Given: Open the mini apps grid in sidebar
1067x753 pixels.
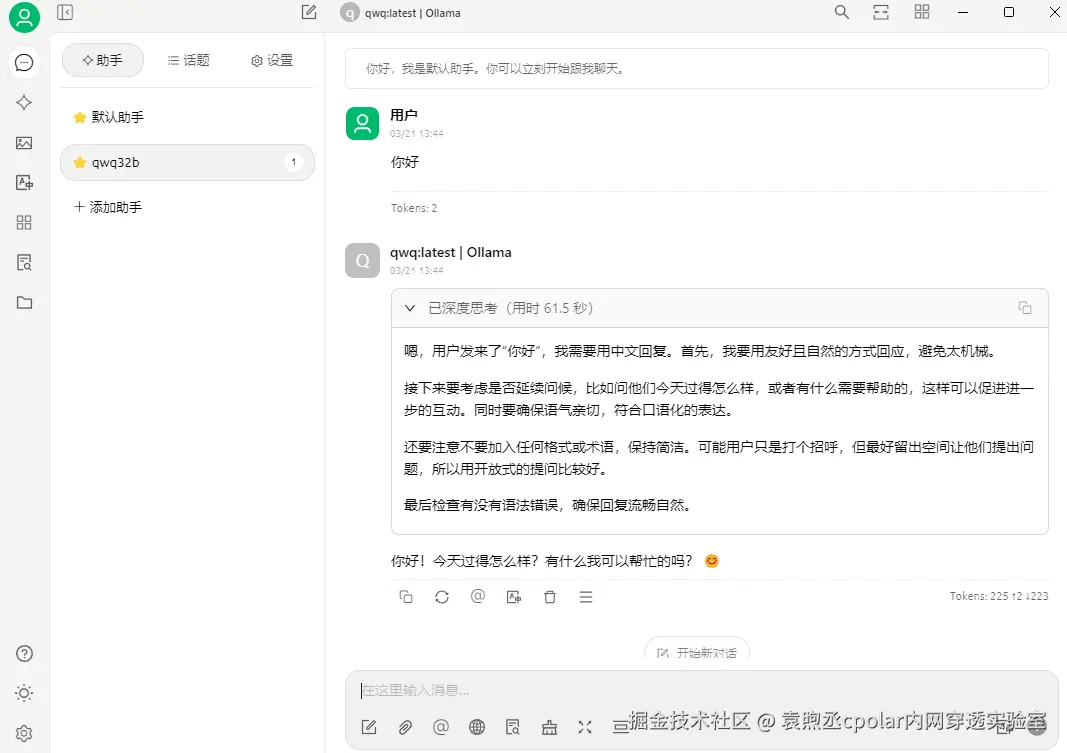Looking at the screenshot, I should pos(24,222).
